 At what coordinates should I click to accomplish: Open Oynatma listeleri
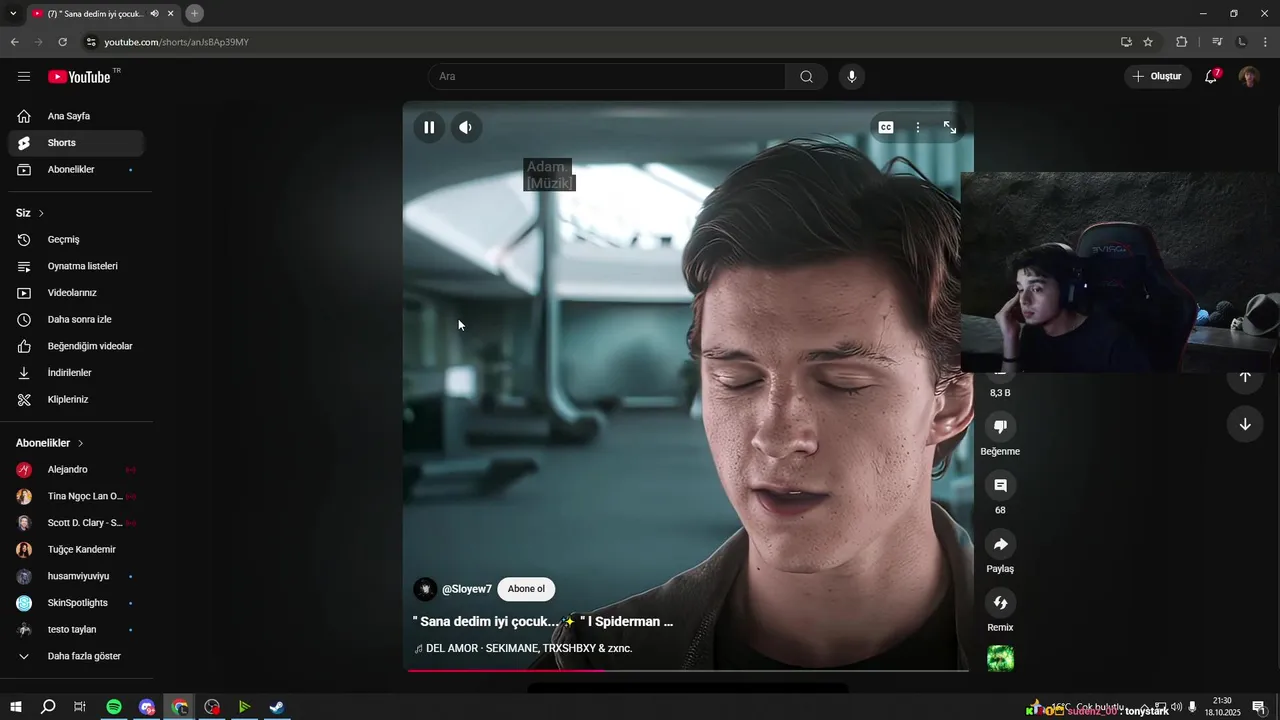click(x=76, y=266)
